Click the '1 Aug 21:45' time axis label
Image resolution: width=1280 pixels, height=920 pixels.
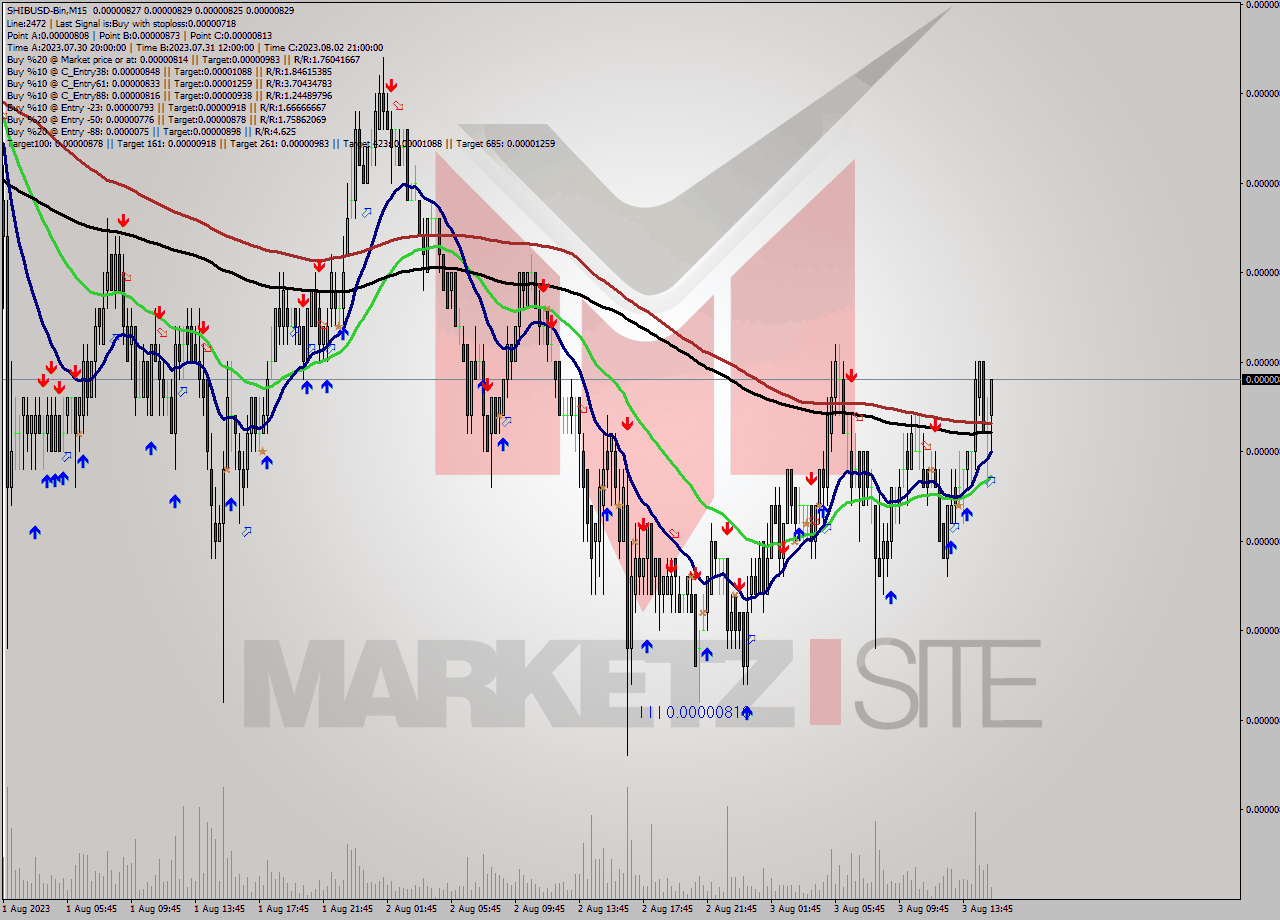[x=347, y=909]
